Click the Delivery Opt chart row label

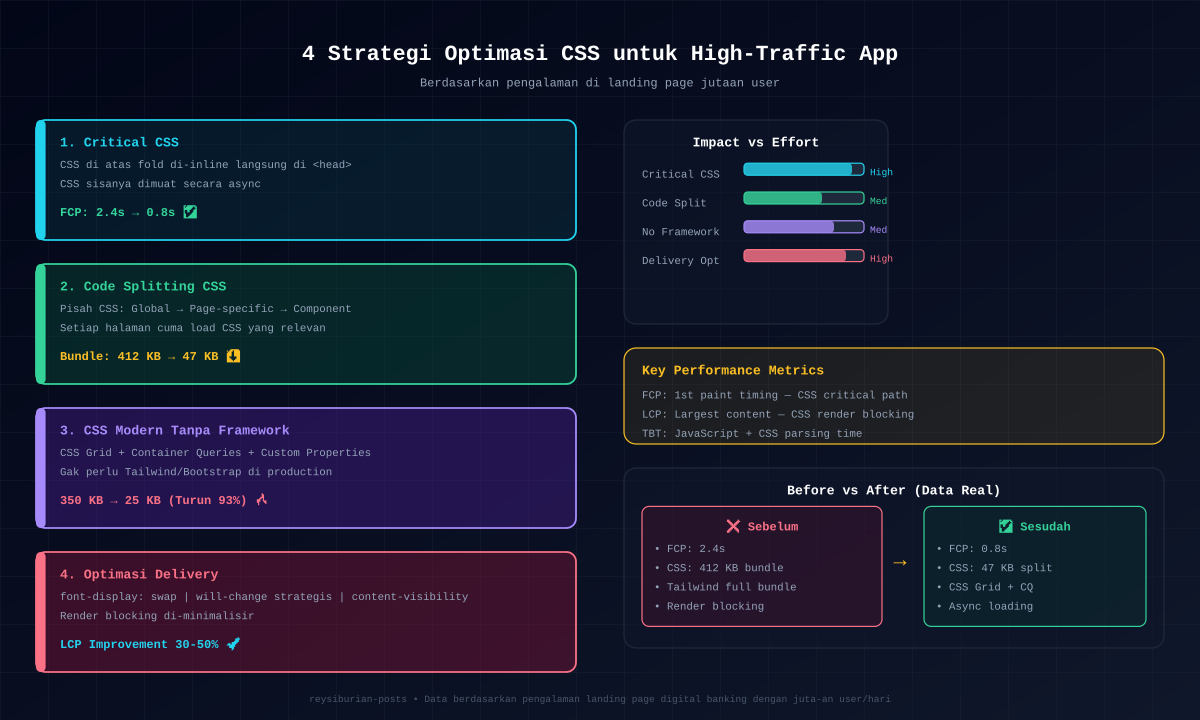coord(681,261)
